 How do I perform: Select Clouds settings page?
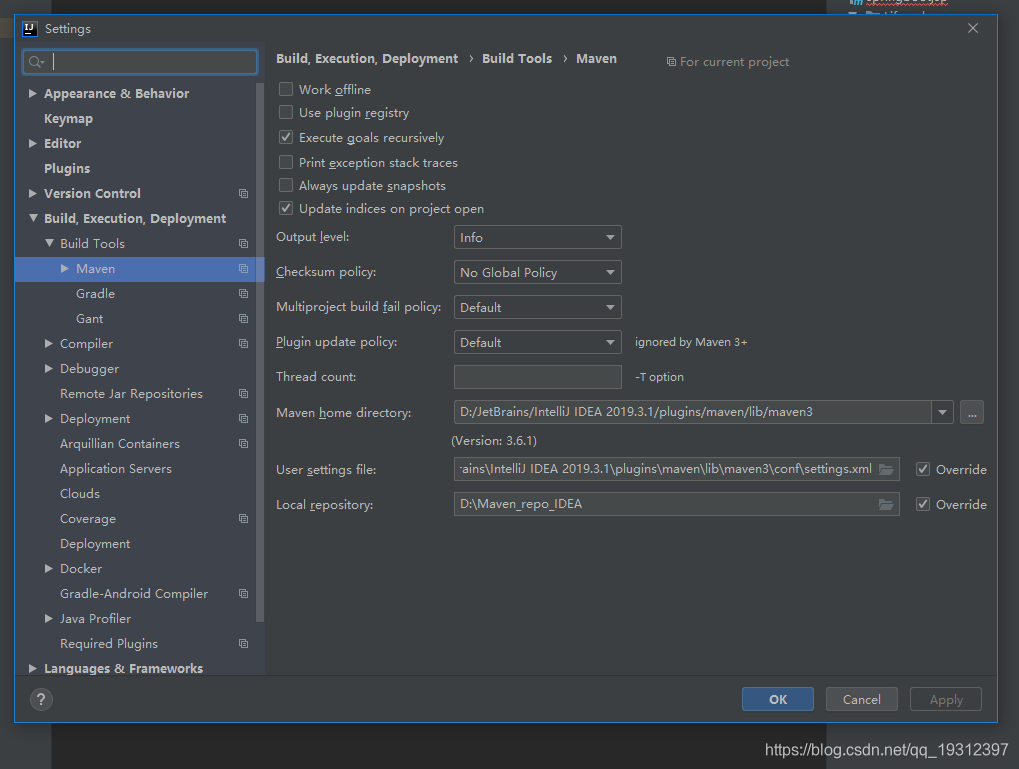click(x=80, y=494)
